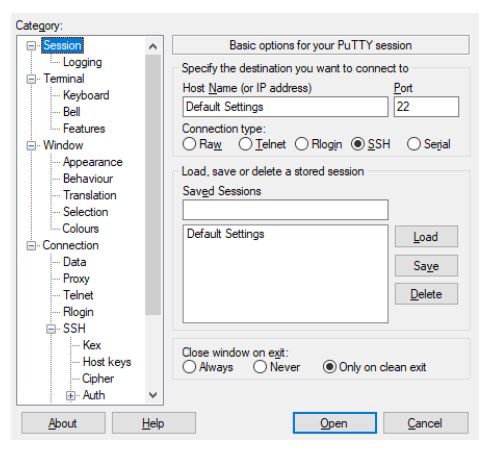This screenshot has height=453, width=489.
Task: Set close window on exit to Never
Action: coord(260,367)
